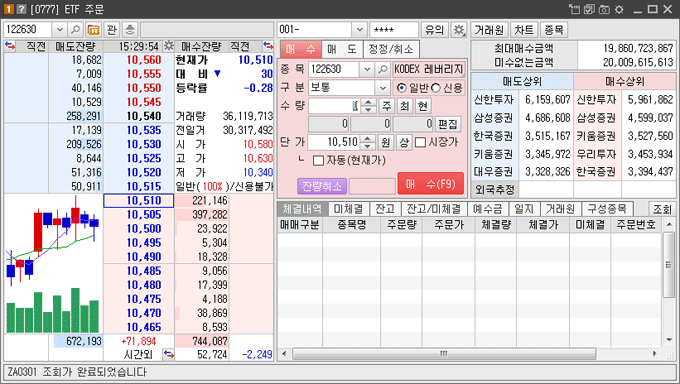Viewport: 680px width, 384px height.
Task: Switch to the 매수 buy tab
Action: point(301,49)
